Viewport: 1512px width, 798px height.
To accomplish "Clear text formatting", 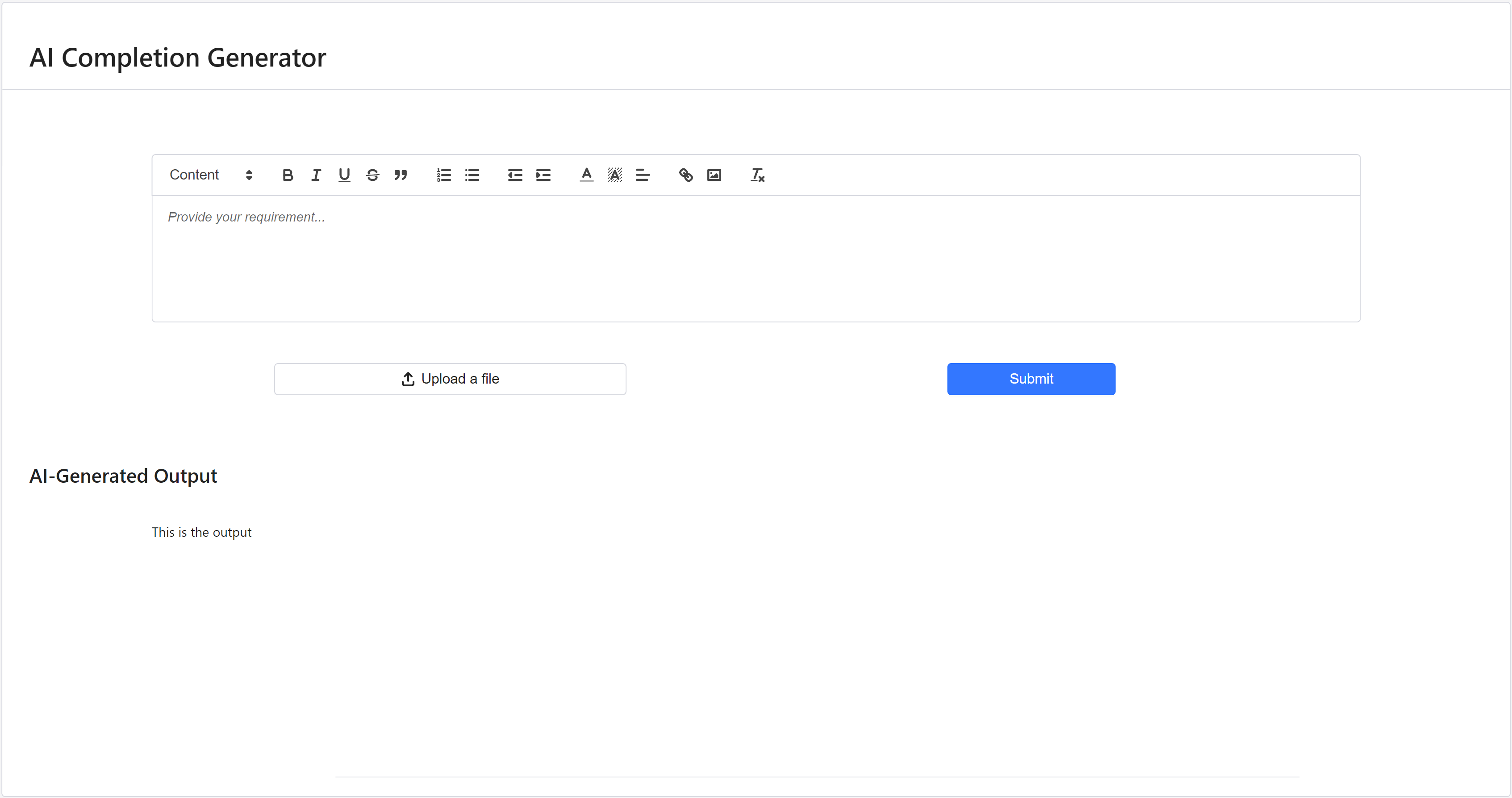I will coord(757,175).
